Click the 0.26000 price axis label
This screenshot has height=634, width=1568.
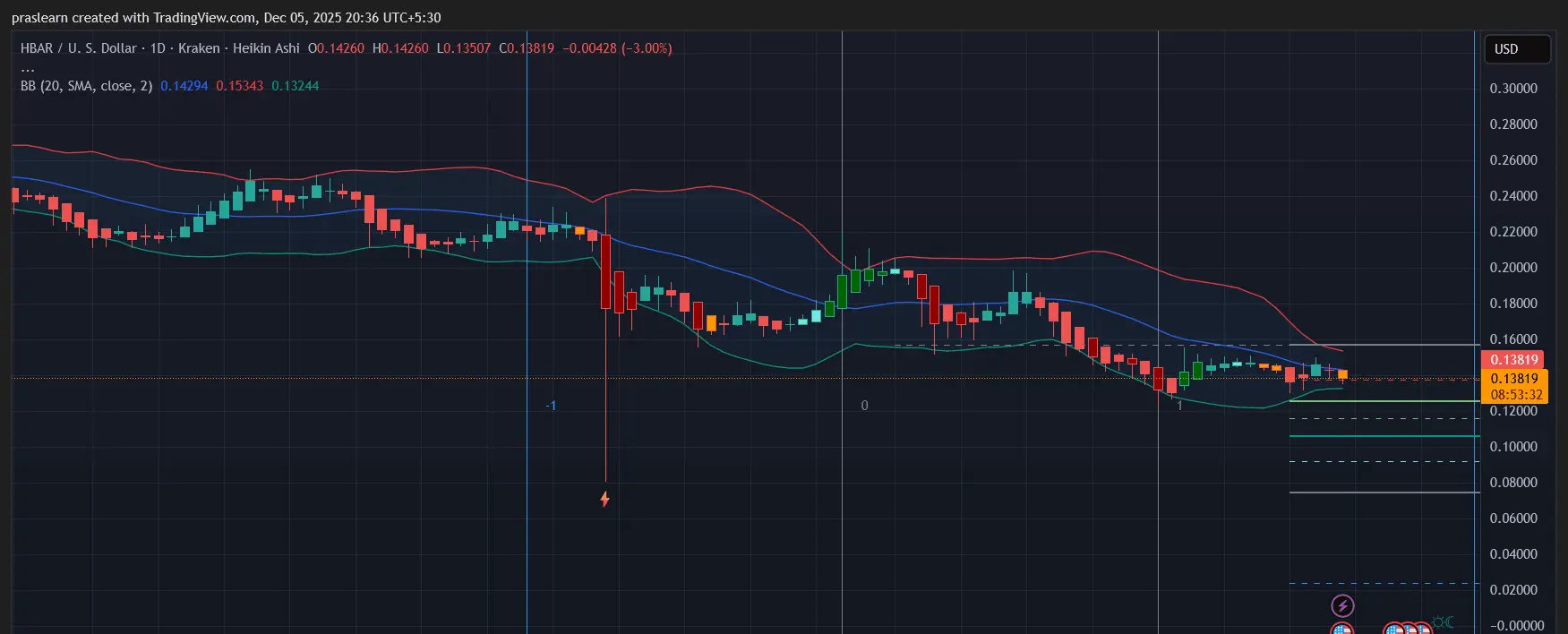click(x=1513, y=160)
